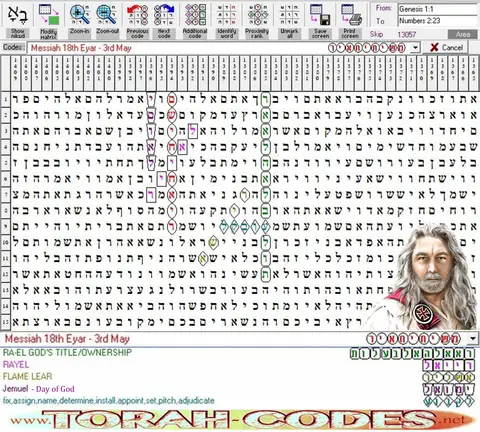Viewport: 480px width, 432px height.
Task: Open the Proximity rank tool
Action: pyautogui.click(x=257, y=21)
